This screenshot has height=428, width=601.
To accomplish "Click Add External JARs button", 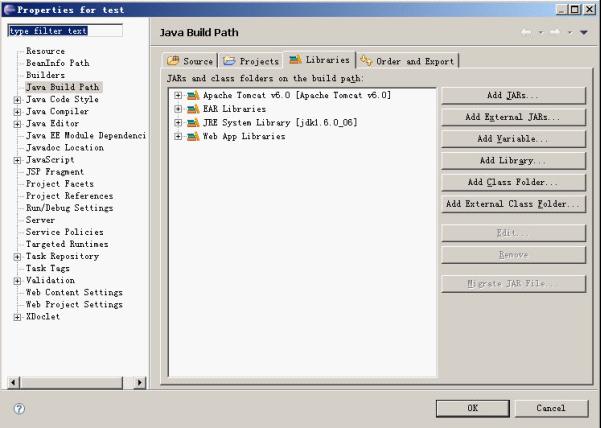I will coord(513,117).
